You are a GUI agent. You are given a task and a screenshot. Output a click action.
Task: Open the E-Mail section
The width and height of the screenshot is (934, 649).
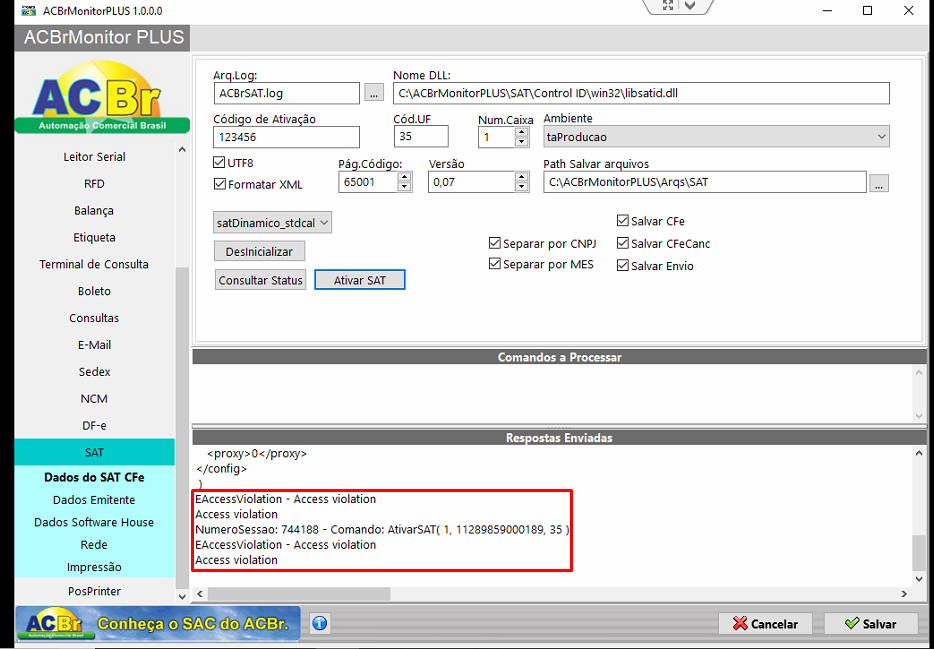click(x=94, y=344)
